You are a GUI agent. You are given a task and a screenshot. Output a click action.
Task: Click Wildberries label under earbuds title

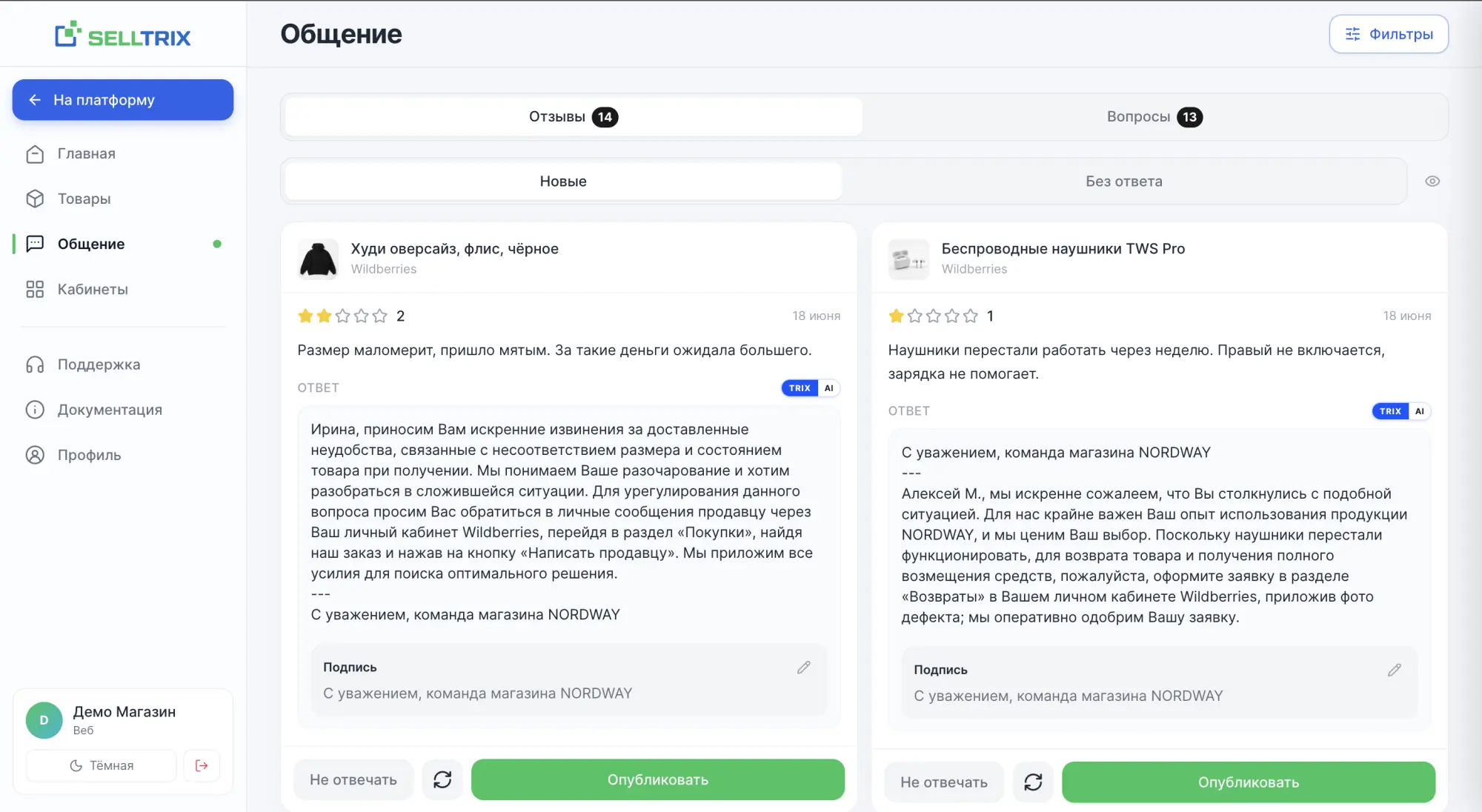point(974,269)
